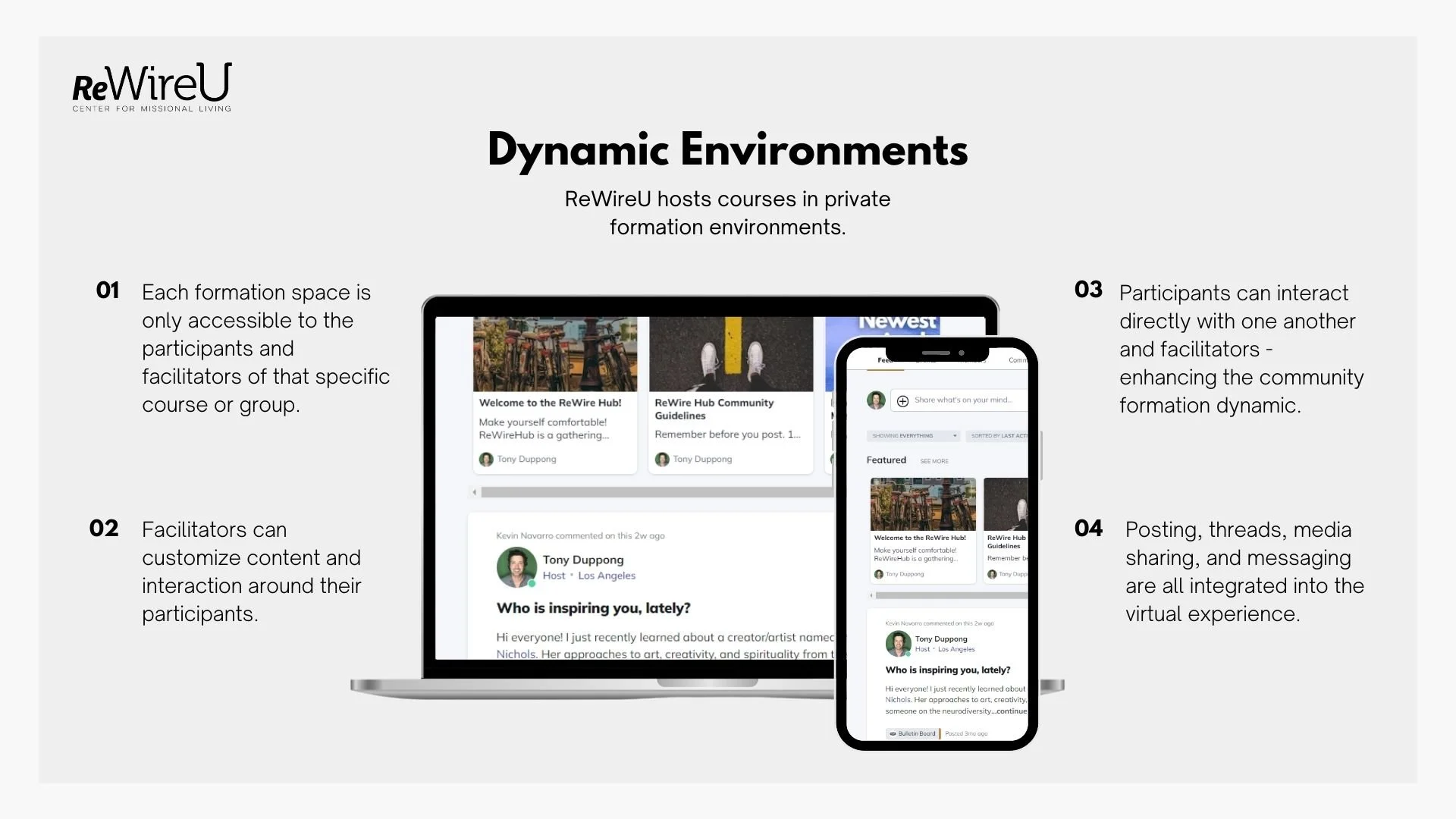1456x819 pixels.
Task: Click the Los Angeles link on laptop post
Action: point(607,576)
